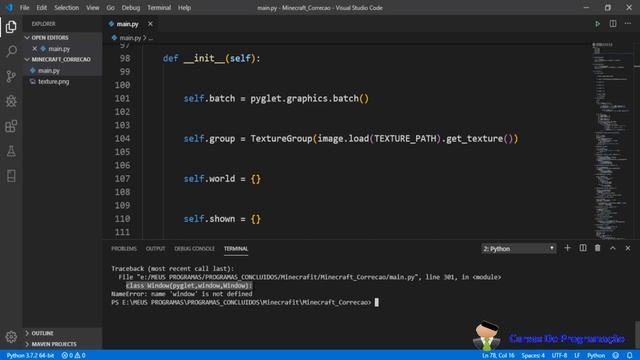Change language mode via Python status item
Image resolution: width=640 pixels, height=360 pixels.
[596, 356]
